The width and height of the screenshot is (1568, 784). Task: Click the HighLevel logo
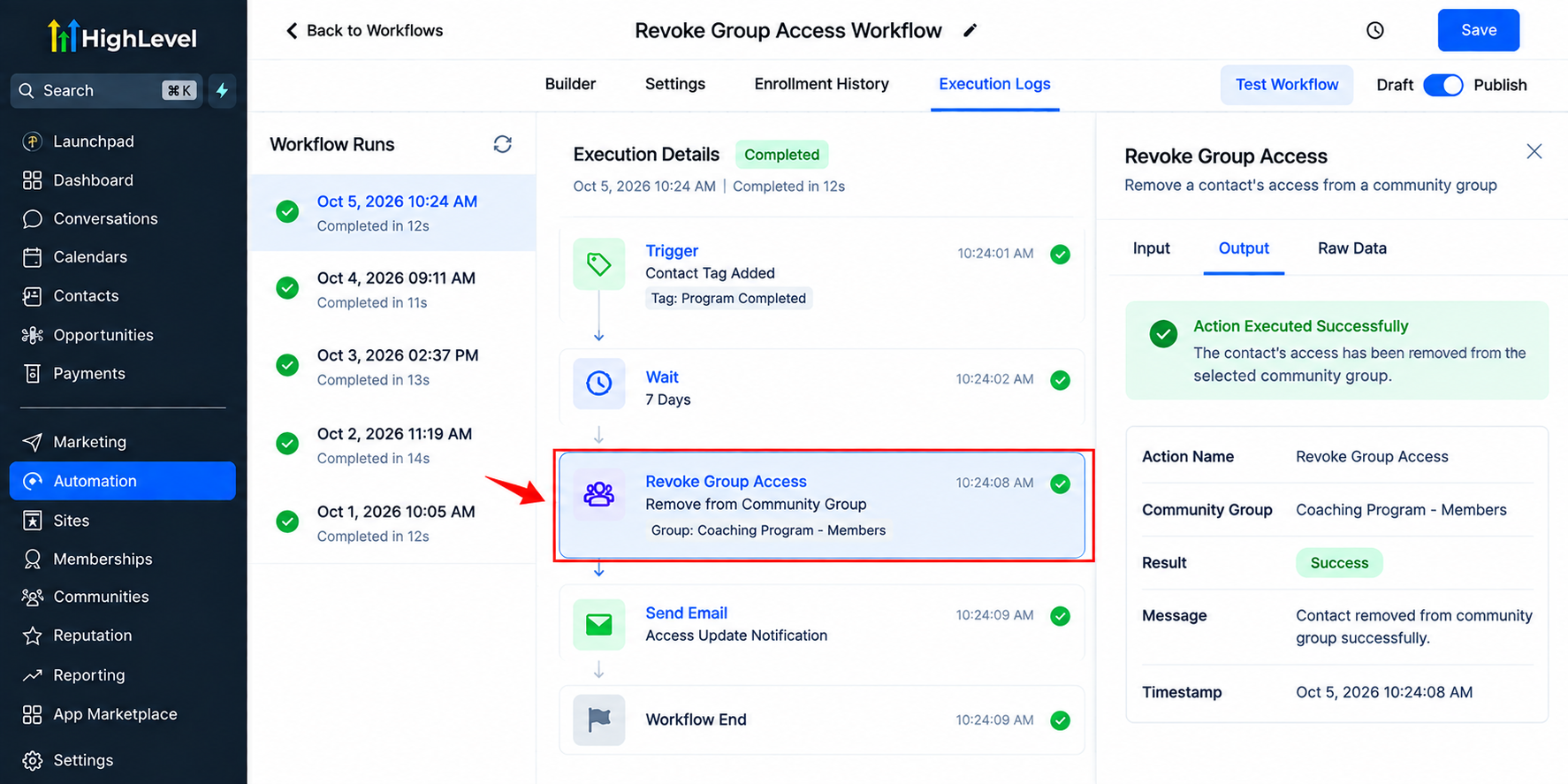click(123, 37)
